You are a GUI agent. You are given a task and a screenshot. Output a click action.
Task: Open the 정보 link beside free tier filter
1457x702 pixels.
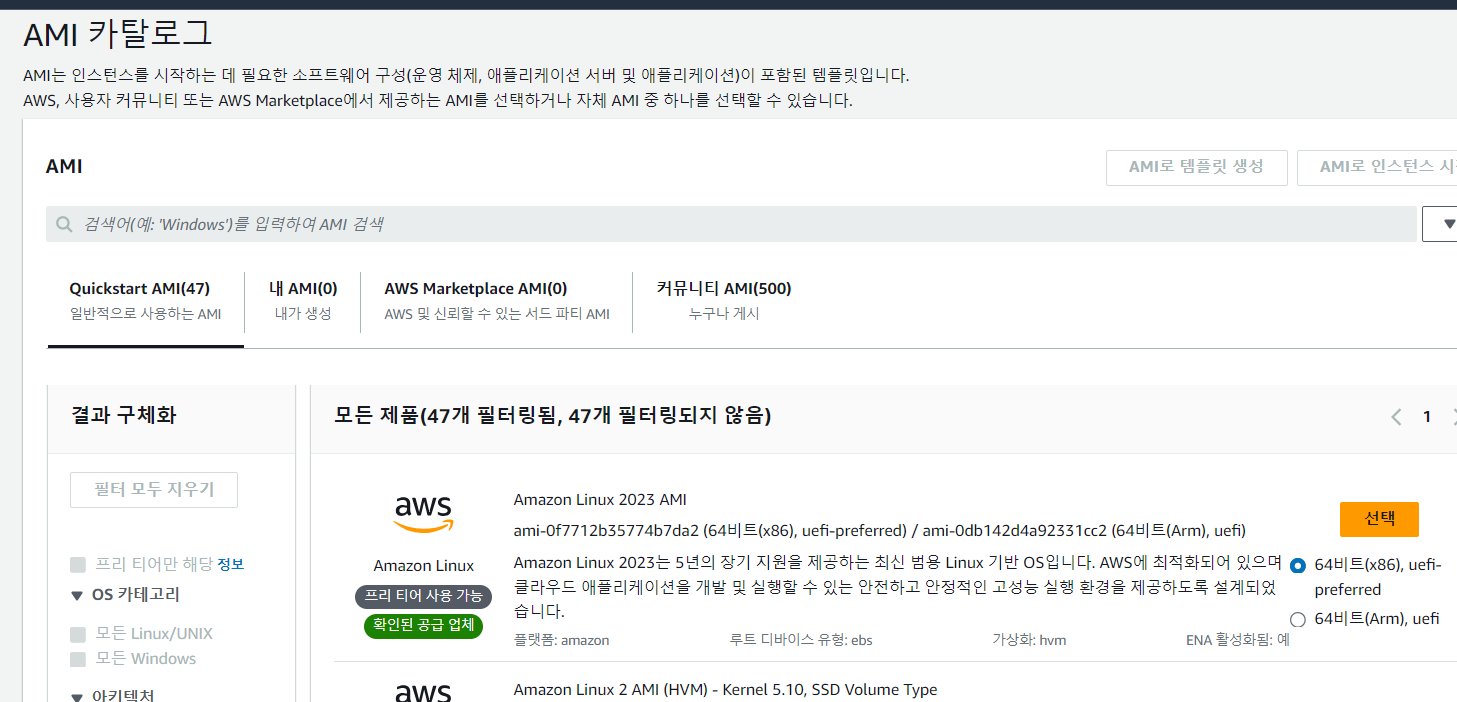point(231,564)
